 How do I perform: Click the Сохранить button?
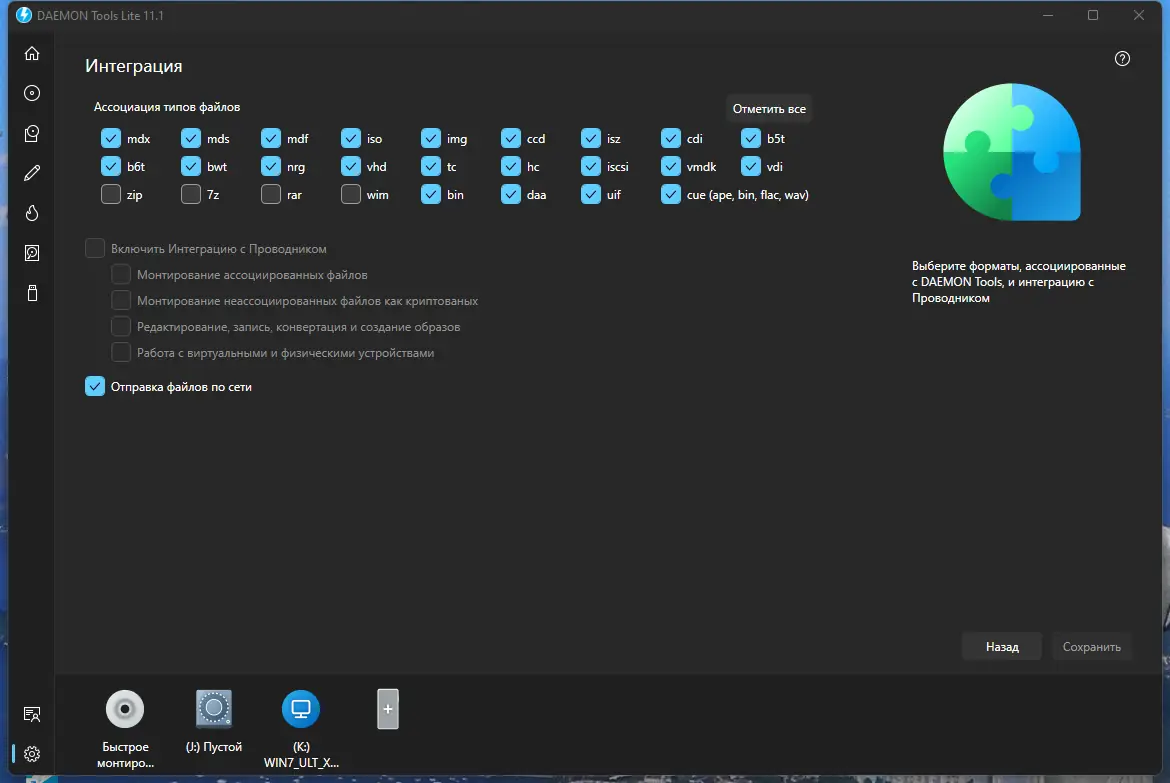coord(1091,646)
